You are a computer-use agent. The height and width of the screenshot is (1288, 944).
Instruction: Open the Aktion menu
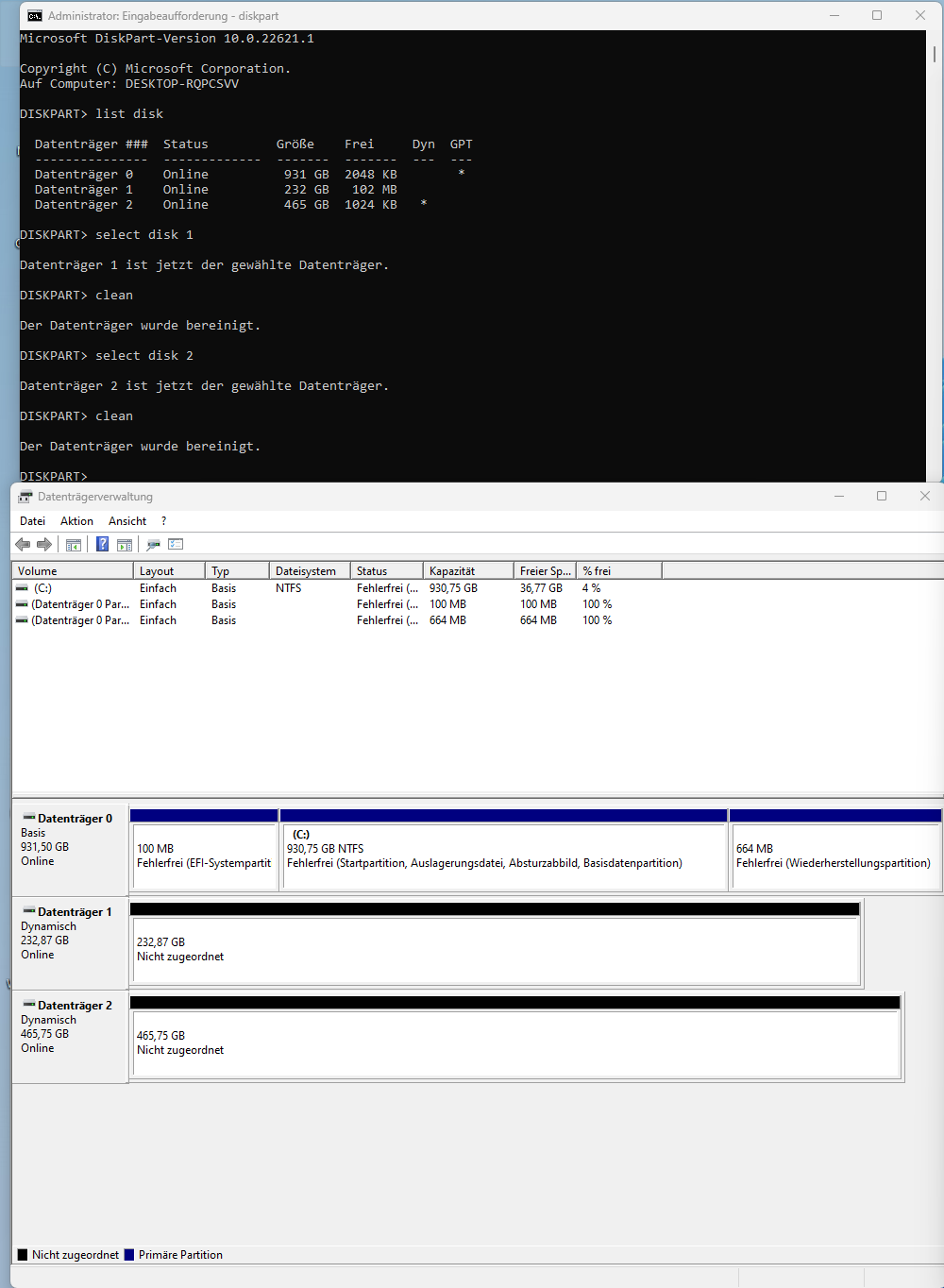click(x=76, y=521)
